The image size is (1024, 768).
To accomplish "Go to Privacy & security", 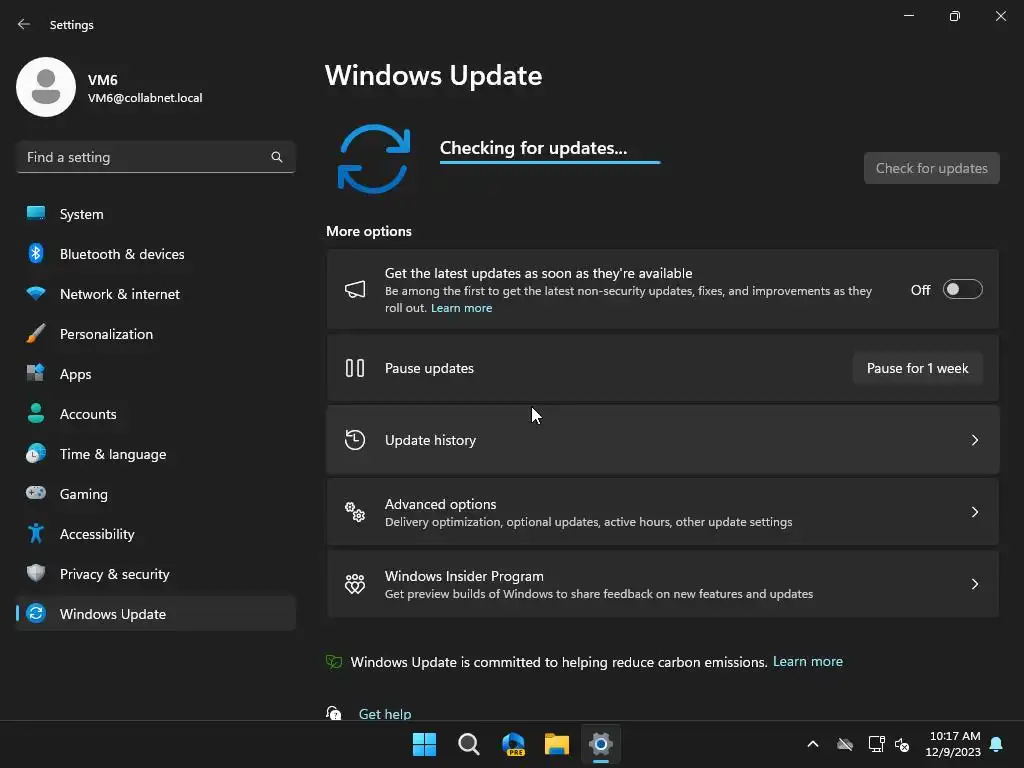I will pos(155,573).
